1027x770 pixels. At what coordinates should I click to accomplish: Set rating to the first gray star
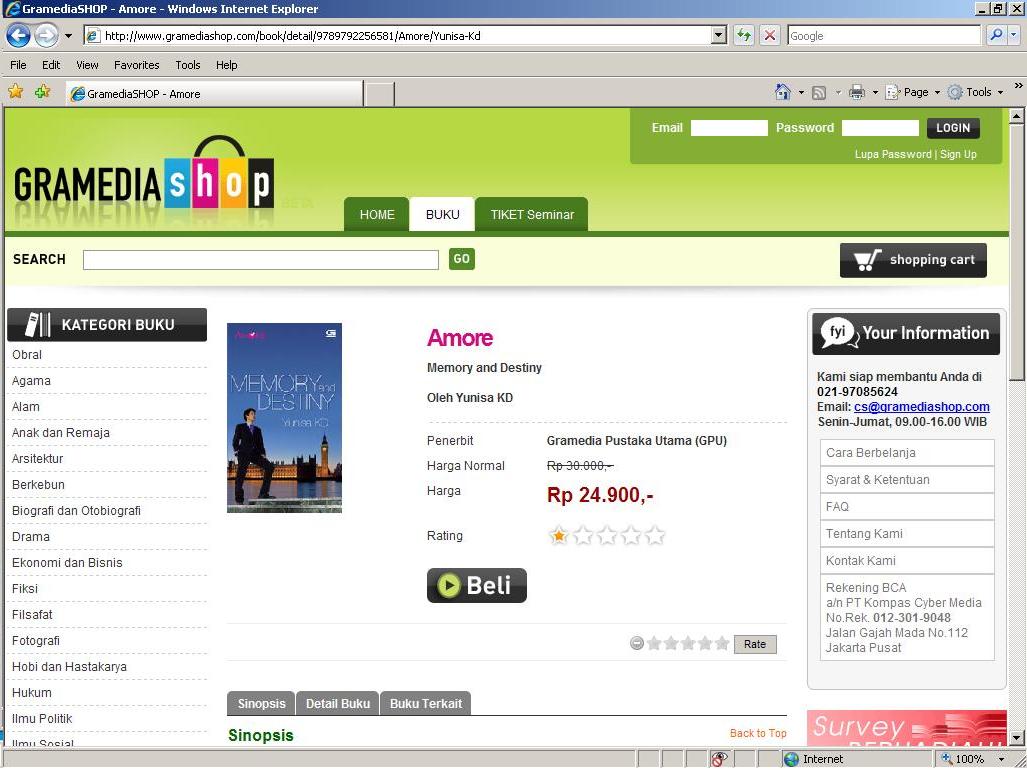pos(654,644)
